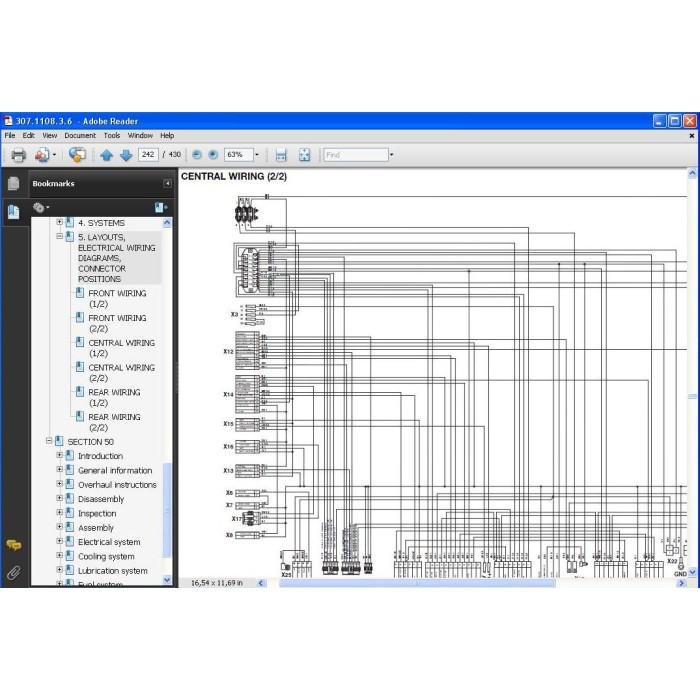Expand the Lubrication system bookmark
700x700 pixels.
pyautogui.click(x=59, y=569)
